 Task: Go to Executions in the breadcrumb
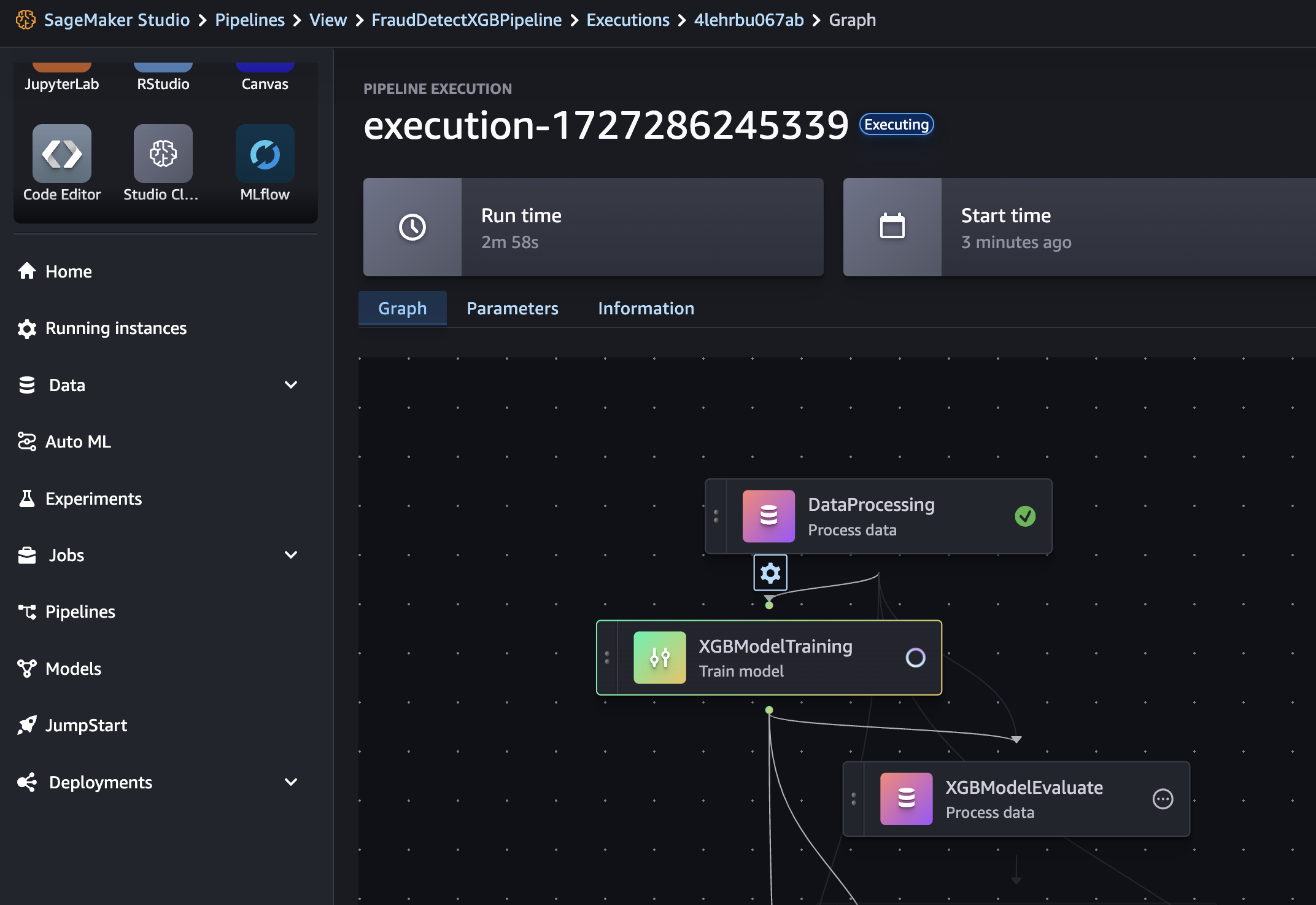coord(627,20)
